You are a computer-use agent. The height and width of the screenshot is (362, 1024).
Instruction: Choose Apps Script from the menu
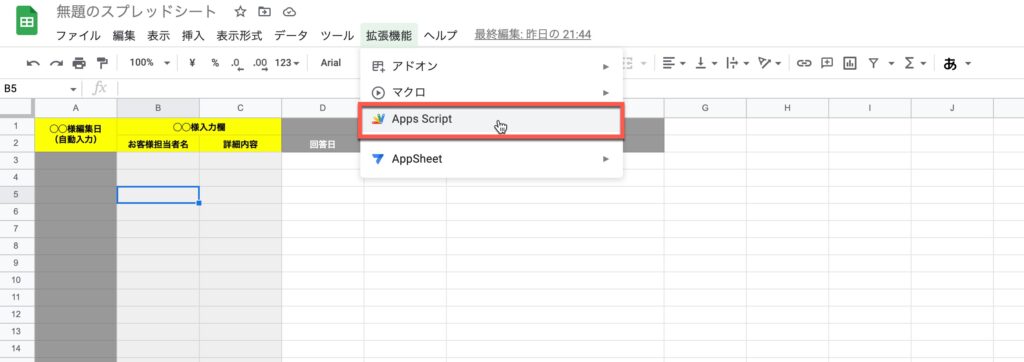(491, 120)
